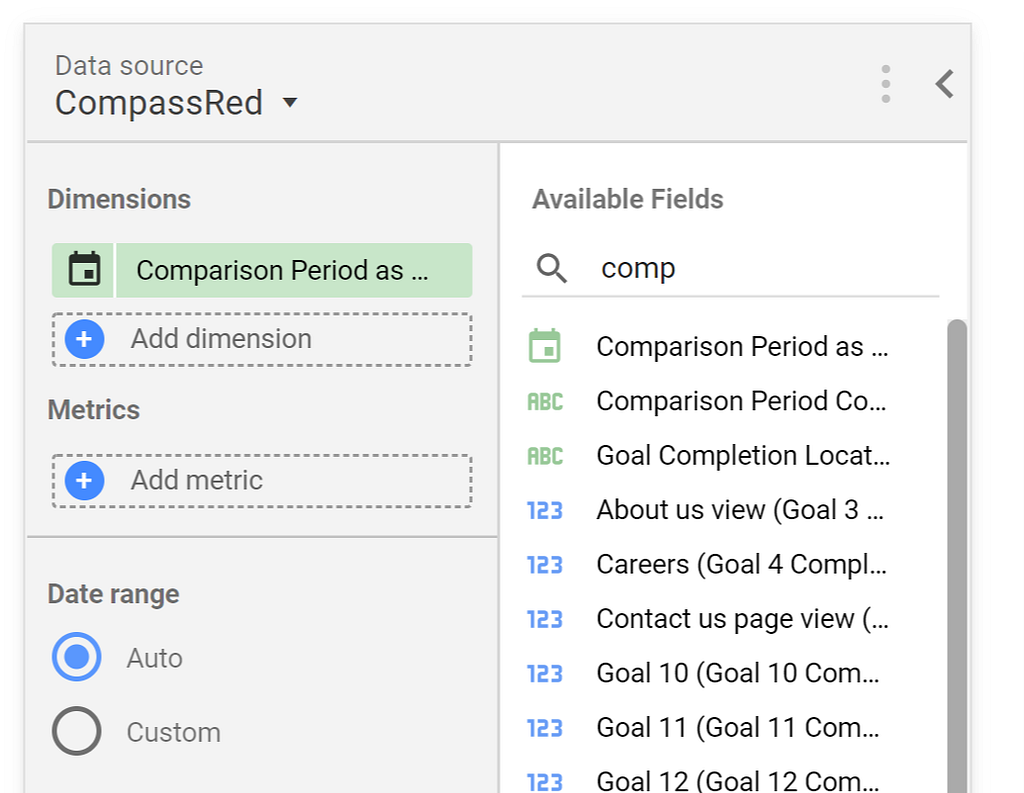Collapse the panel with the left chevron

coord(944,84)
